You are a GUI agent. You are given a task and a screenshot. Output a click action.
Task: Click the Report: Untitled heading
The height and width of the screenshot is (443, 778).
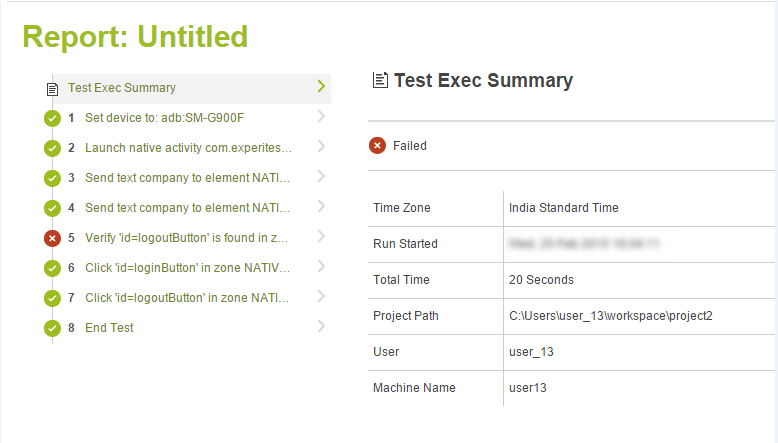[x=135, y=37]
